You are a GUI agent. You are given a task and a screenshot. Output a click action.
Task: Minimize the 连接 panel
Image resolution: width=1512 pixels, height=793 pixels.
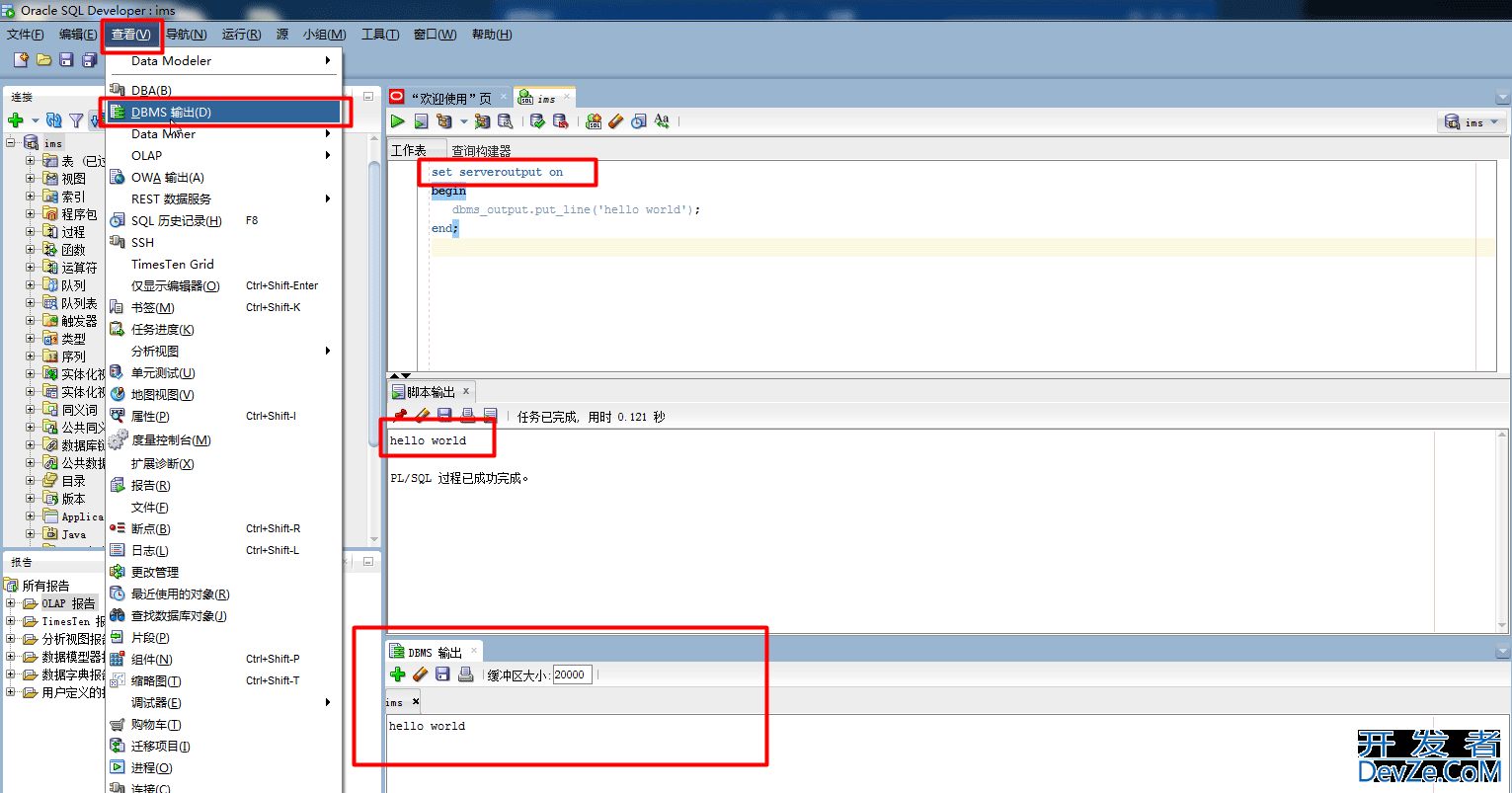[x=368, y=97]
